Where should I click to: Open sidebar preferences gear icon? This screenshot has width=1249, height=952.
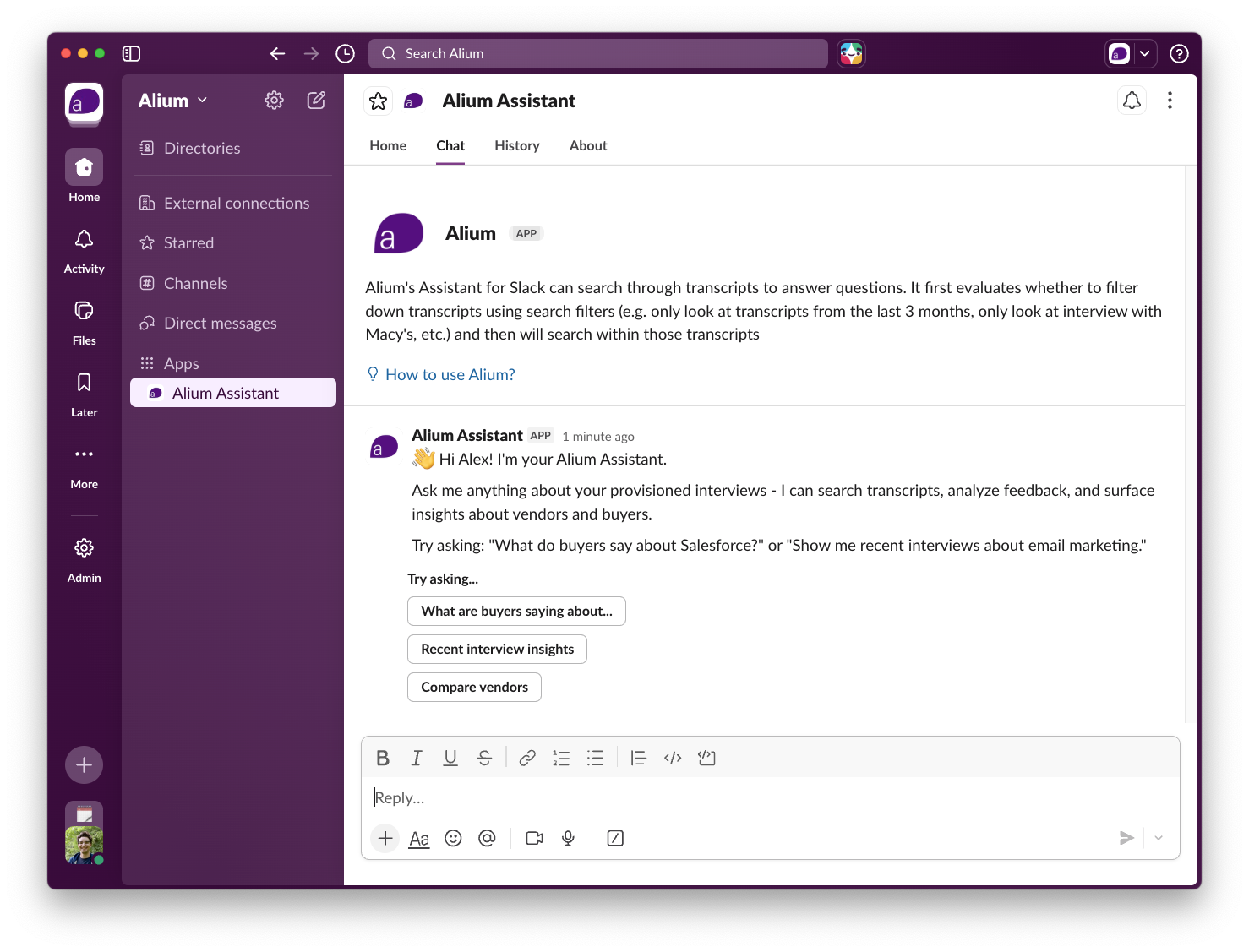(x=274, y=101)
